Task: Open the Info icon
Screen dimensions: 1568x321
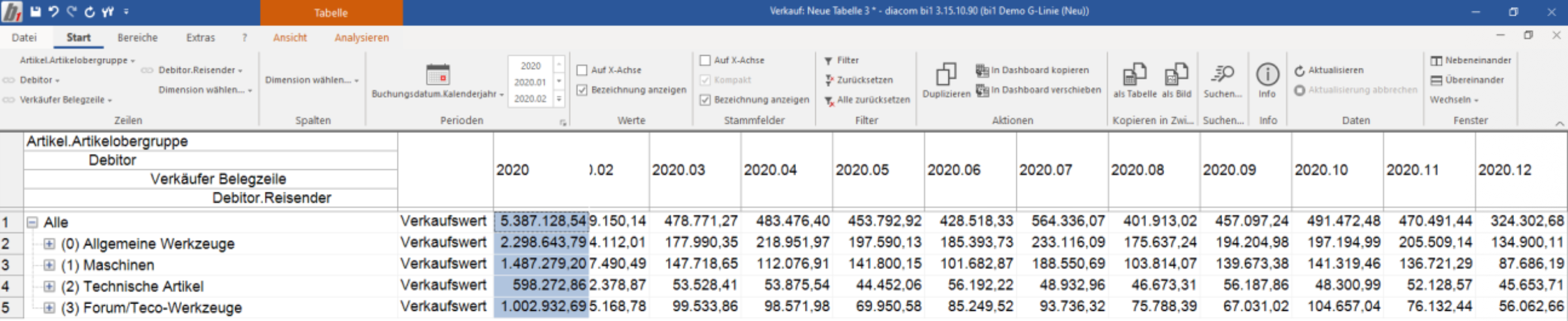Action: tap(1267, 75)
